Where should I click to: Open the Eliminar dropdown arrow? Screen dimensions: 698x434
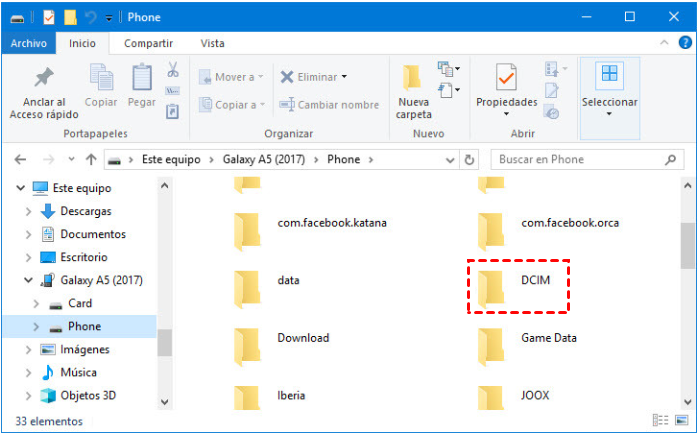tap(344, 77)
